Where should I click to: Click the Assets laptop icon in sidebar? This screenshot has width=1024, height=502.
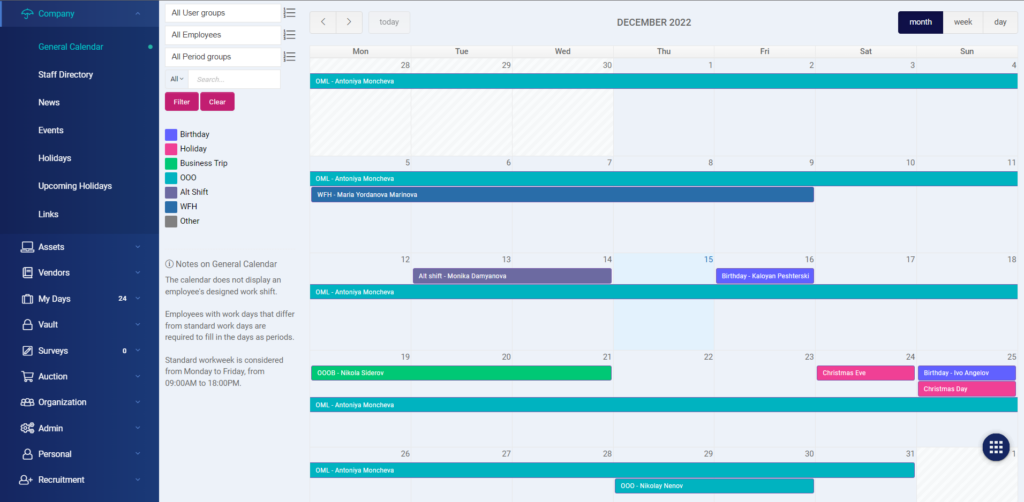coord(29,247)
